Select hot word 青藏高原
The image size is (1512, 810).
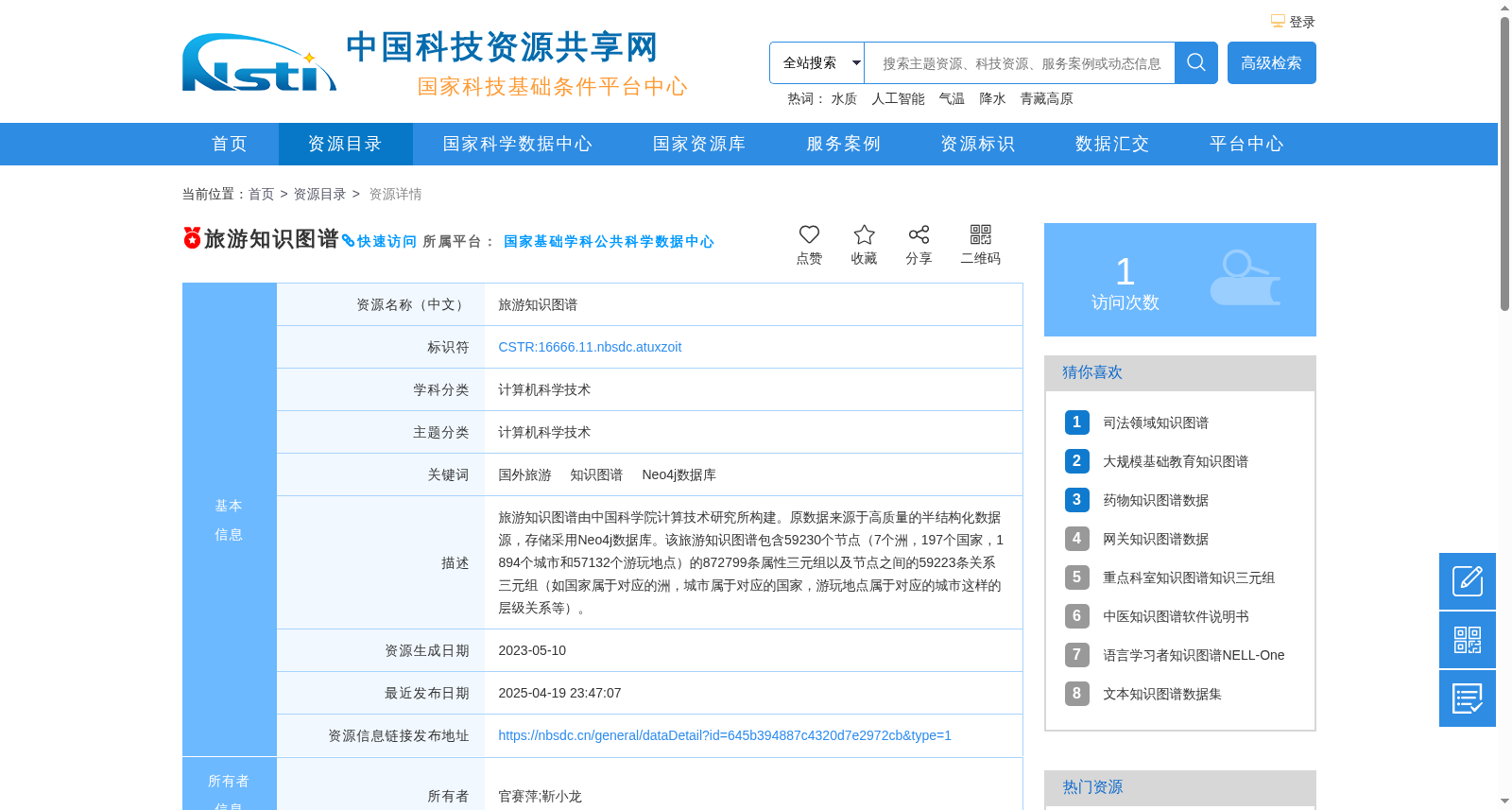click(1046, 98)
